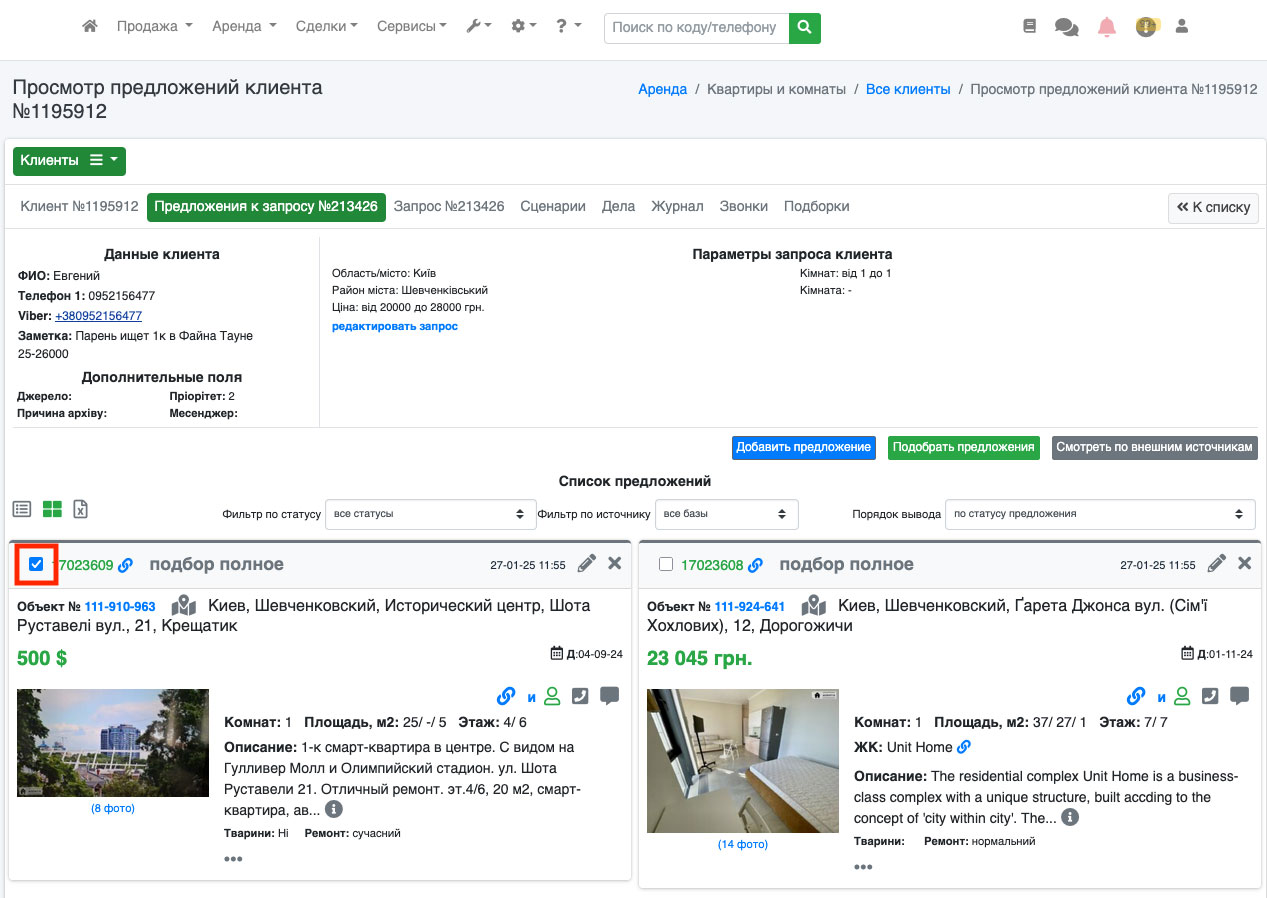Remove offer 17023608 with X icon
1267x898 pixels.
tap(1244, 564)
